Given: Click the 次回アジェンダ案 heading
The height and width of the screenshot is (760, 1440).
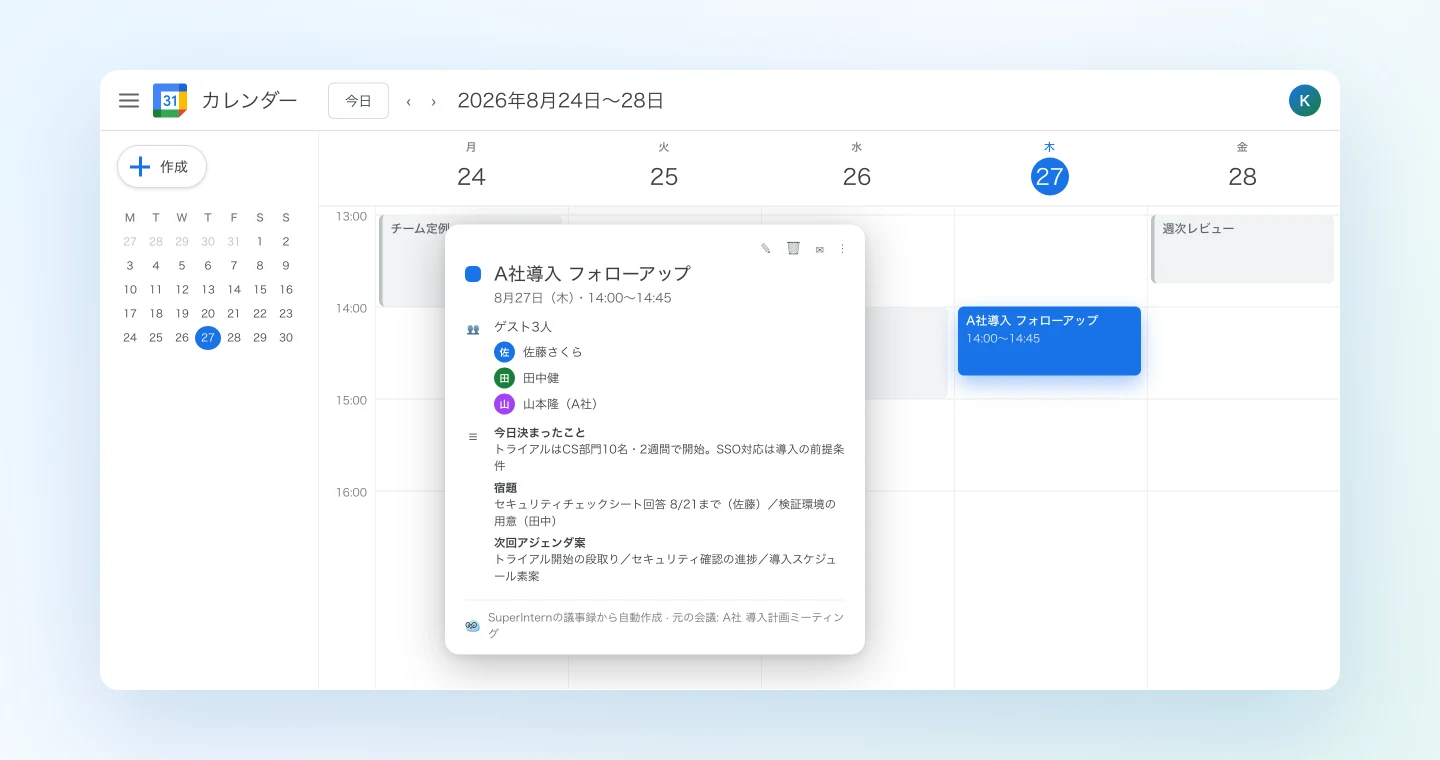Looking at the screenshot, I should coord(540,543).
